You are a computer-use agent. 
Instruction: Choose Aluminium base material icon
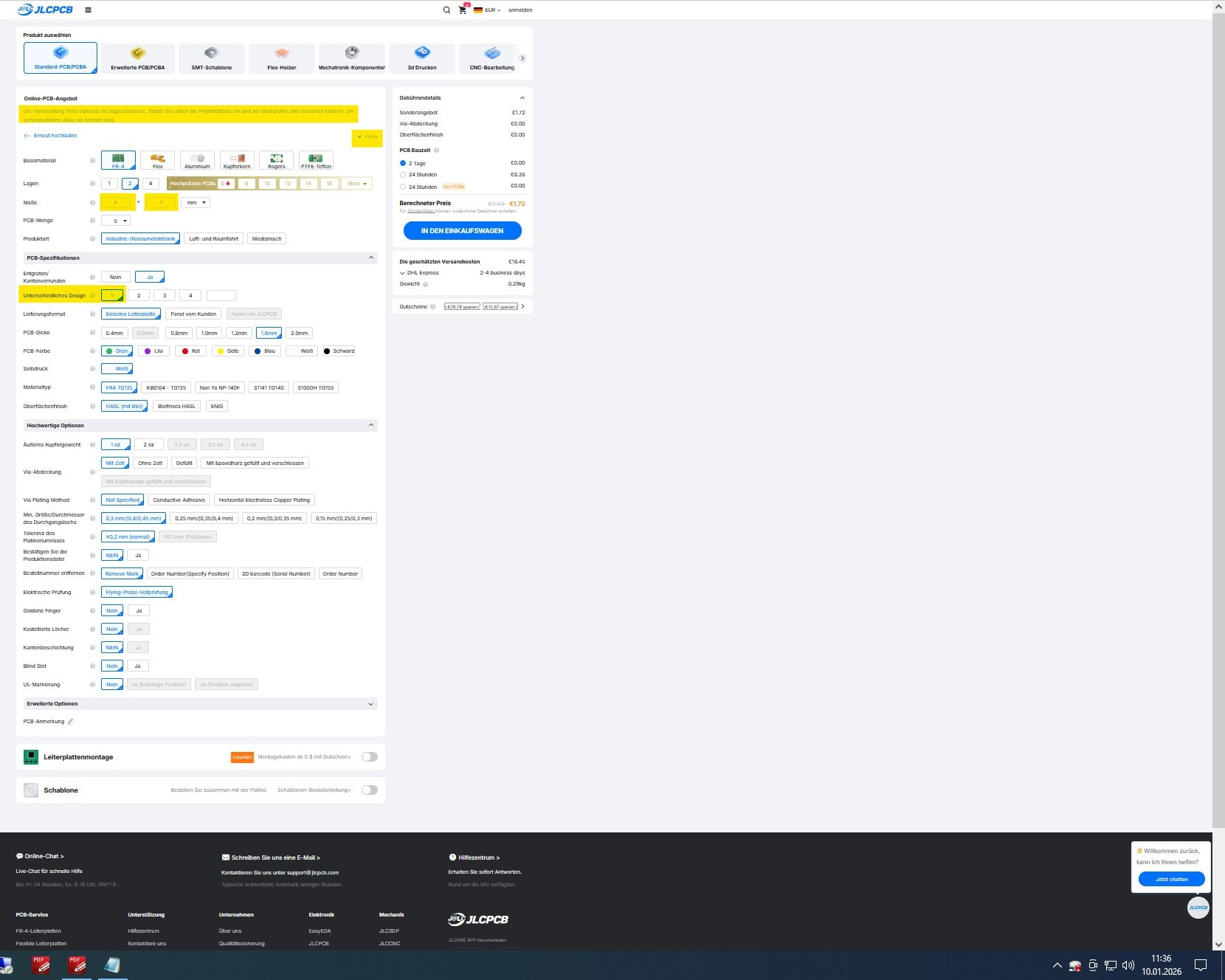click(x=197, y=160)
